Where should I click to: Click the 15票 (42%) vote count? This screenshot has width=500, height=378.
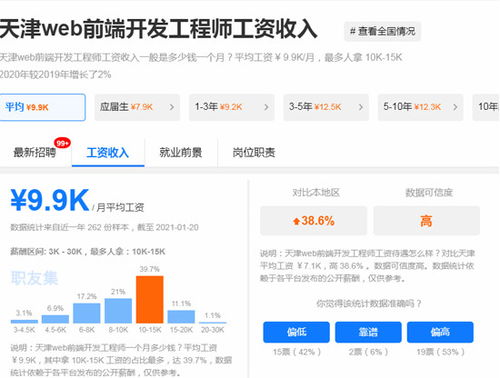pyautogui.click(x=297, y=352)
